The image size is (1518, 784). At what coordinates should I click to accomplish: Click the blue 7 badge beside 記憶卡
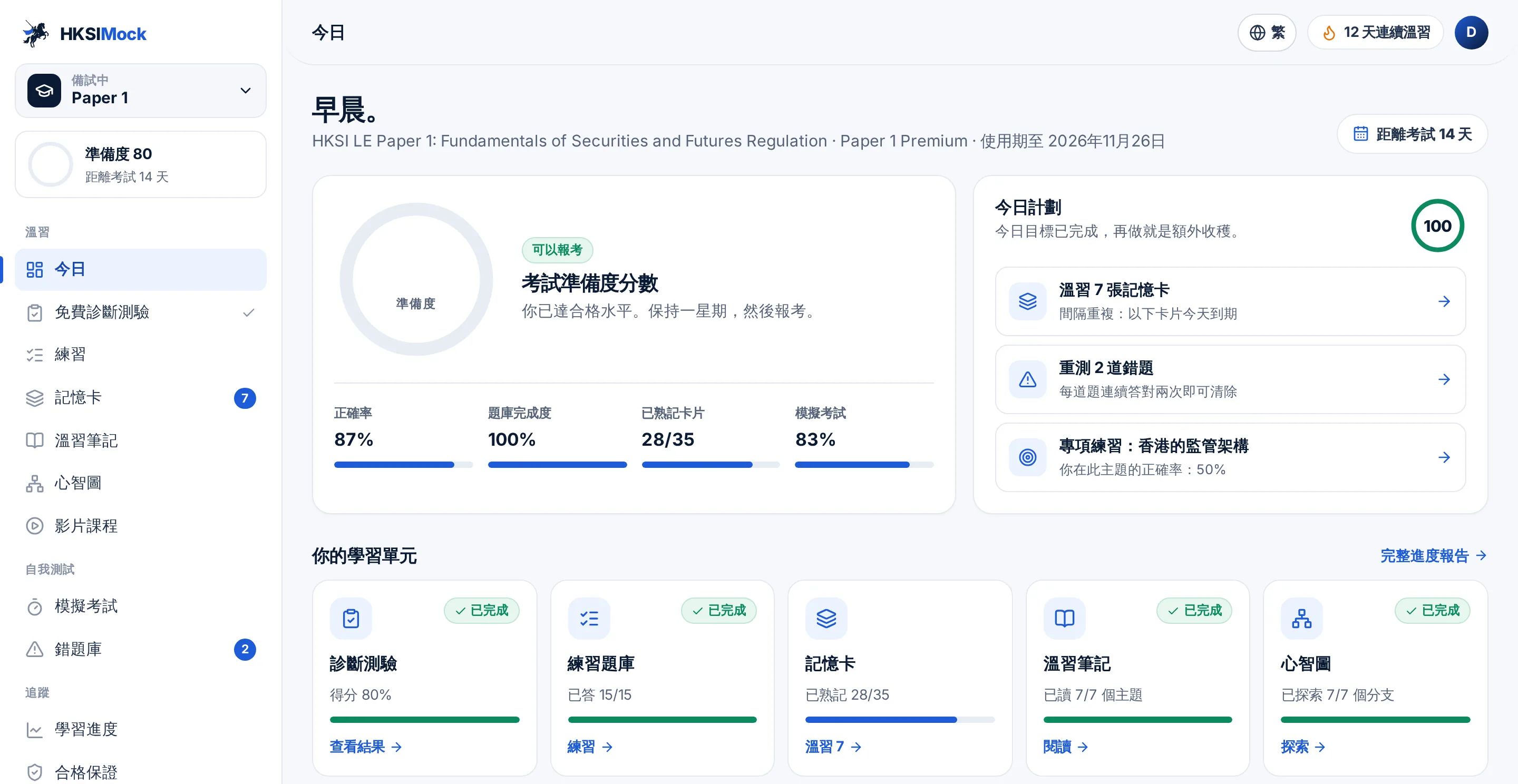pos(245,398)
